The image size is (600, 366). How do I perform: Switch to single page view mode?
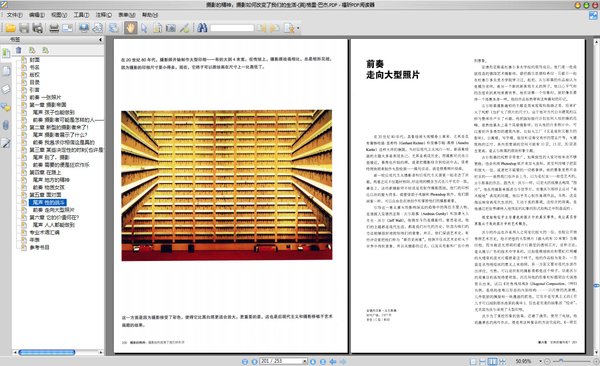coord(473,361)
